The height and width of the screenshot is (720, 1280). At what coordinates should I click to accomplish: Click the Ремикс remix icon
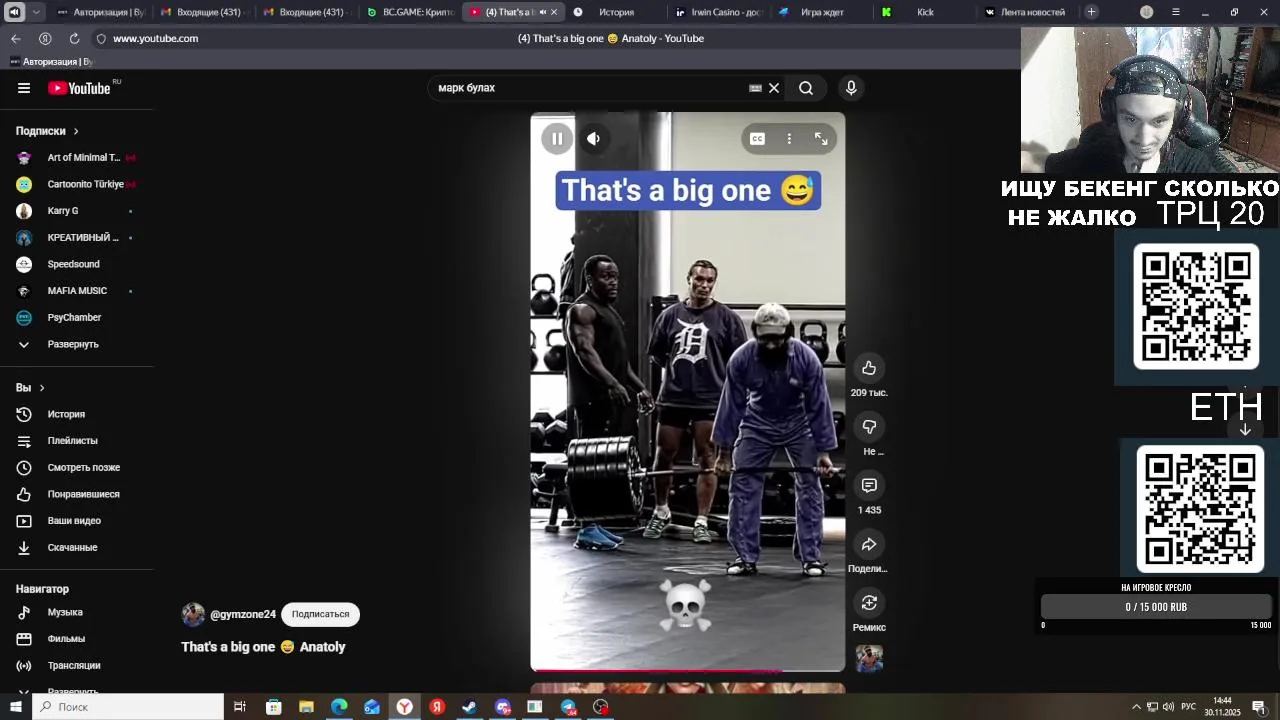(869, 602)
